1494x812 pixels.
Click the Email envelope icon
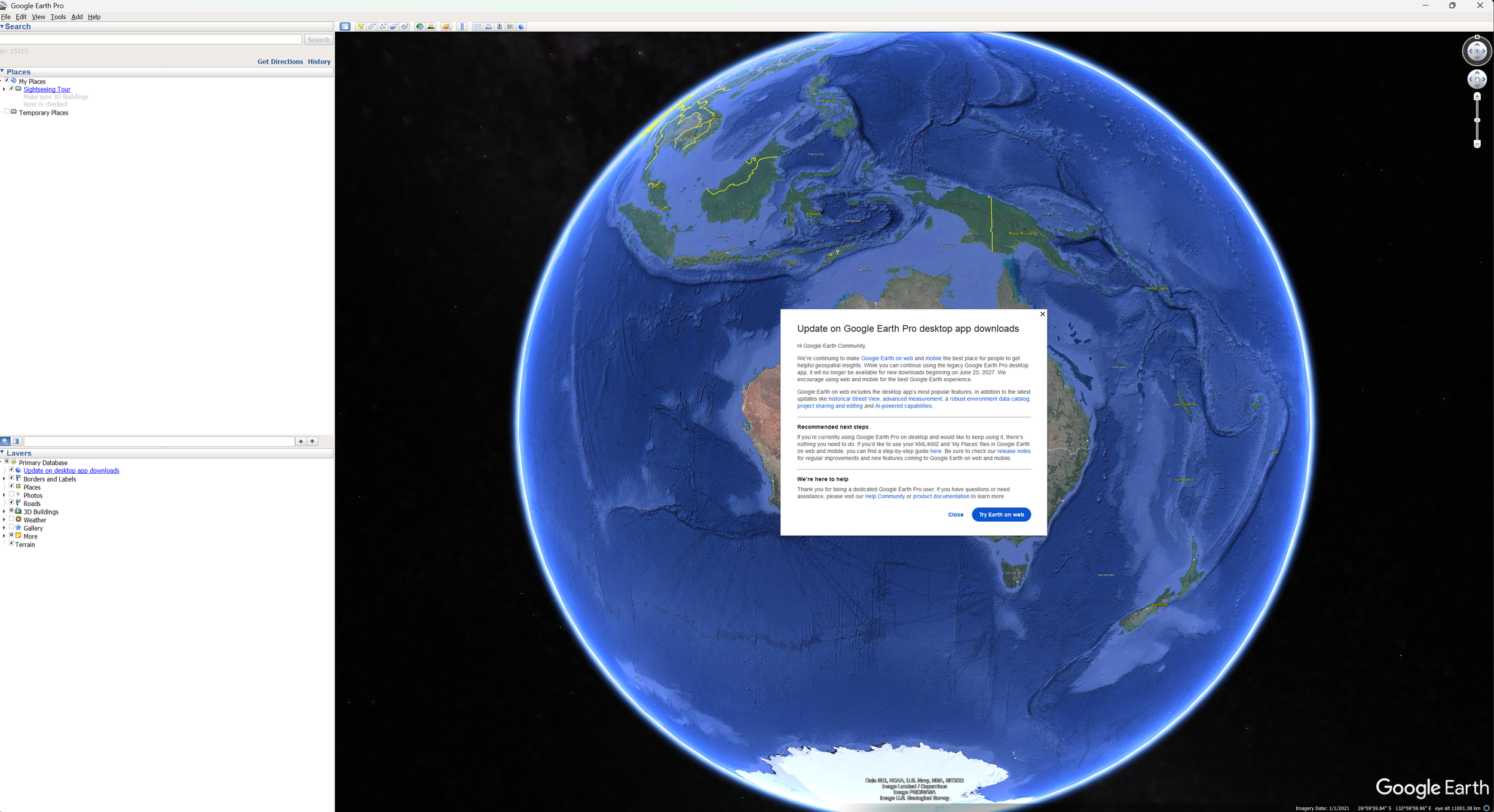pyautogui.click(x=477, y=27)
